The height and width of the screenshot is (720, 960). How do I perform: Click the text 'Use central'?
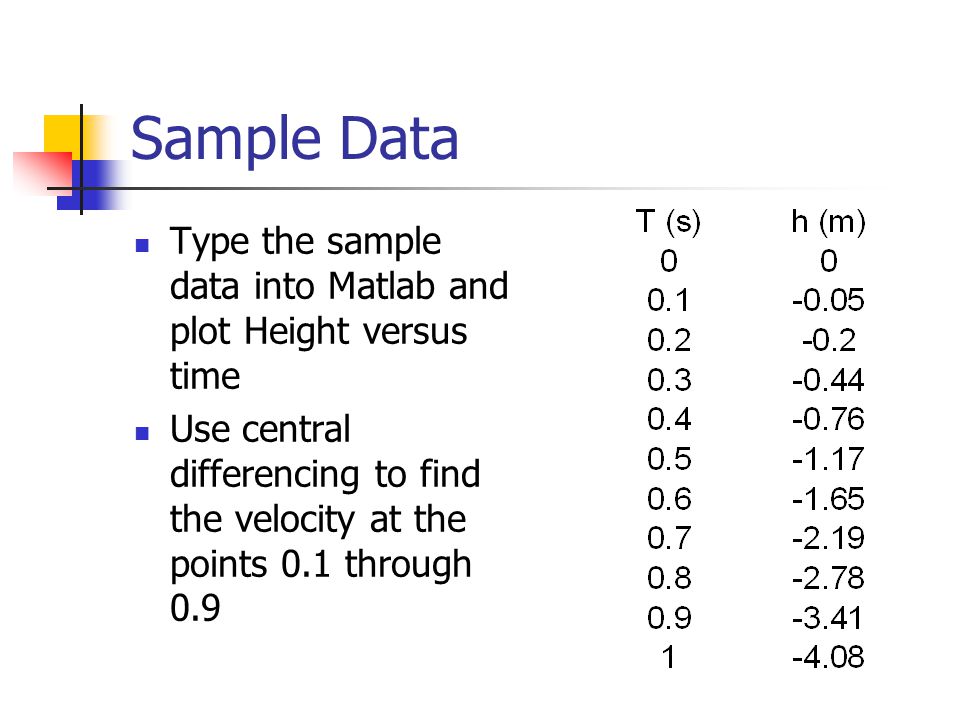[x=260, y=429]
